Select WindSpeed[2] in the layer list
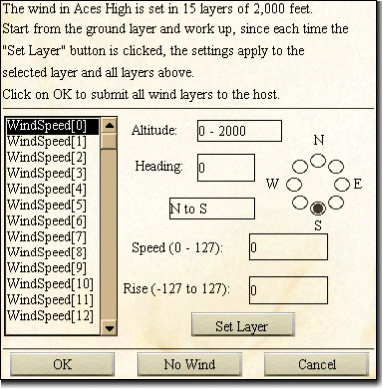Viewport: 383px width, 389px height. pos(52,158)
